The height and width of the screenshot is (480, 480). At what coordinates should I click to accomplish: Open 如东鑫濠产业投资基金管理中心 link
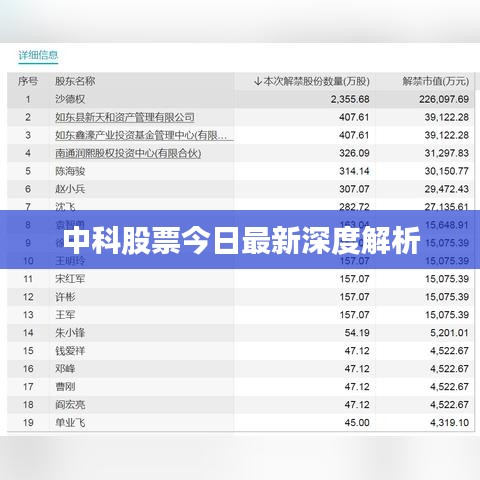[x=144, y=135]
